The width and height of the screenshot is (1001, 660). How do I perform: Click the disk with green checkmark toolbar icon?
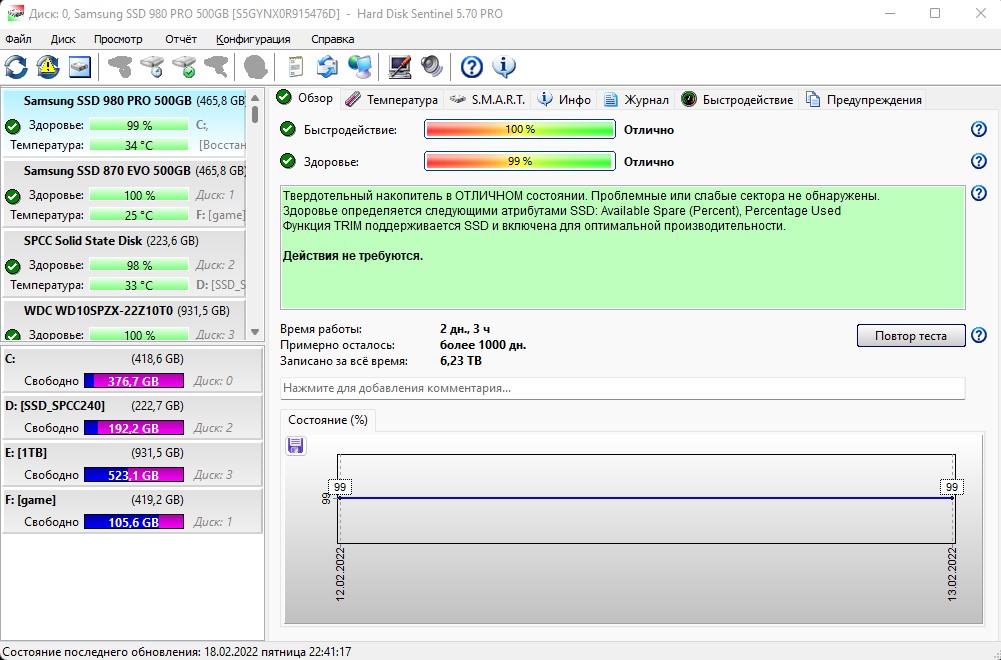[x=184, y=66]
